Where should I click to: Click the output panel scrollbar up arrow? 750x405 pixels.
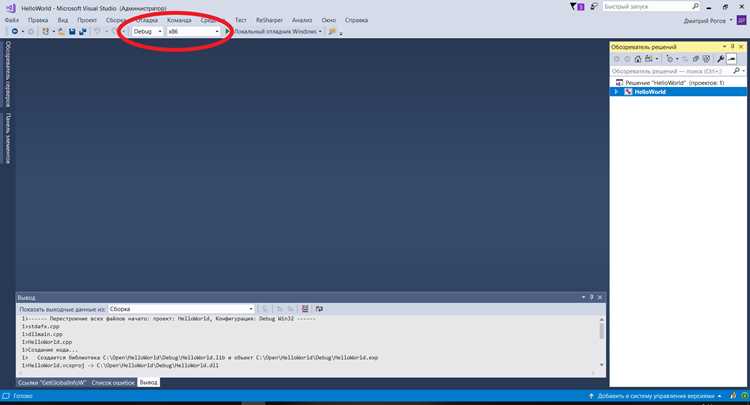601,319
